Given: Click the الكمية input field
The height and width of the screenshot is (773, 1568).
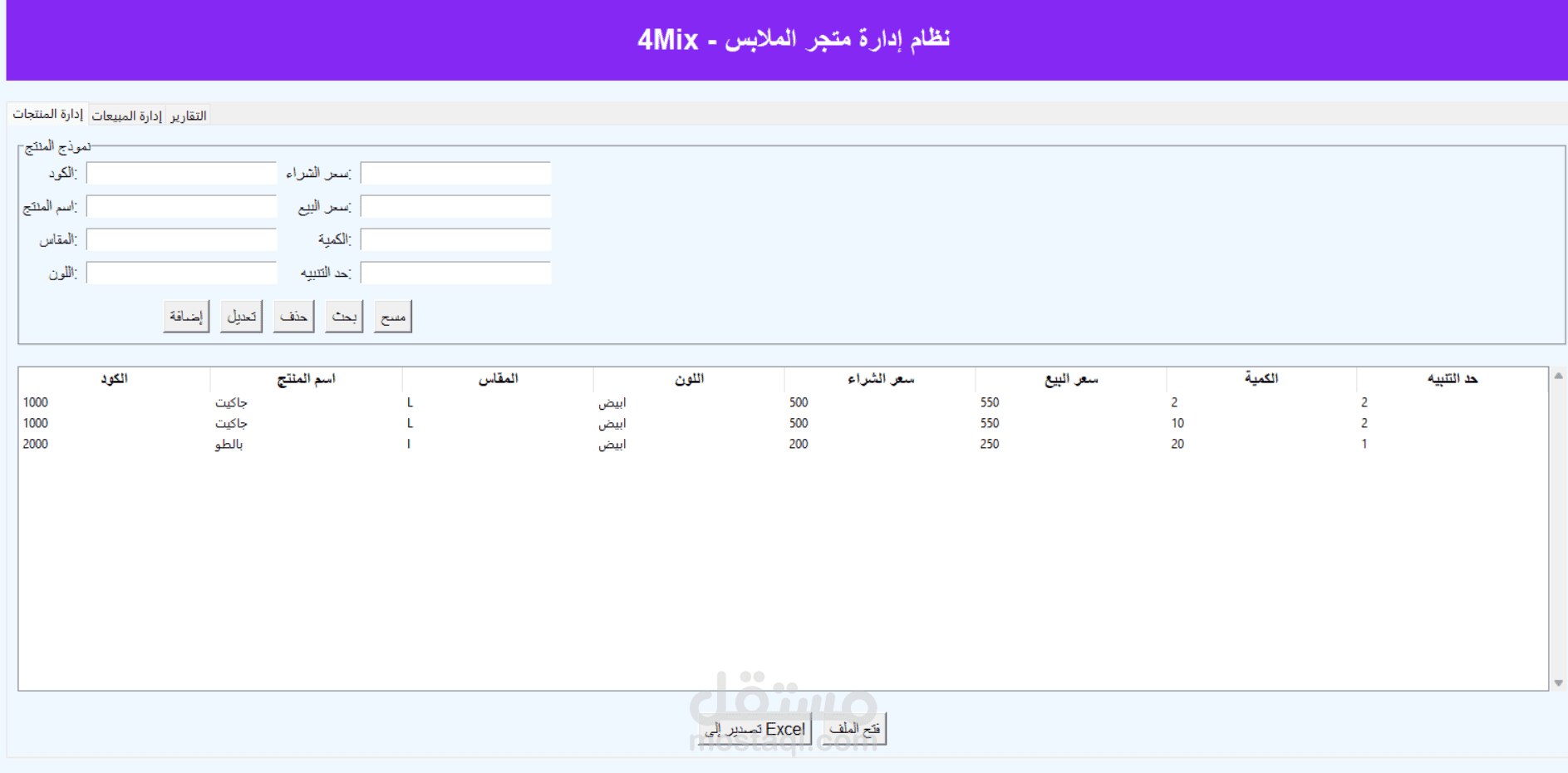Looking at the screenshot, I should click(455, 239).
